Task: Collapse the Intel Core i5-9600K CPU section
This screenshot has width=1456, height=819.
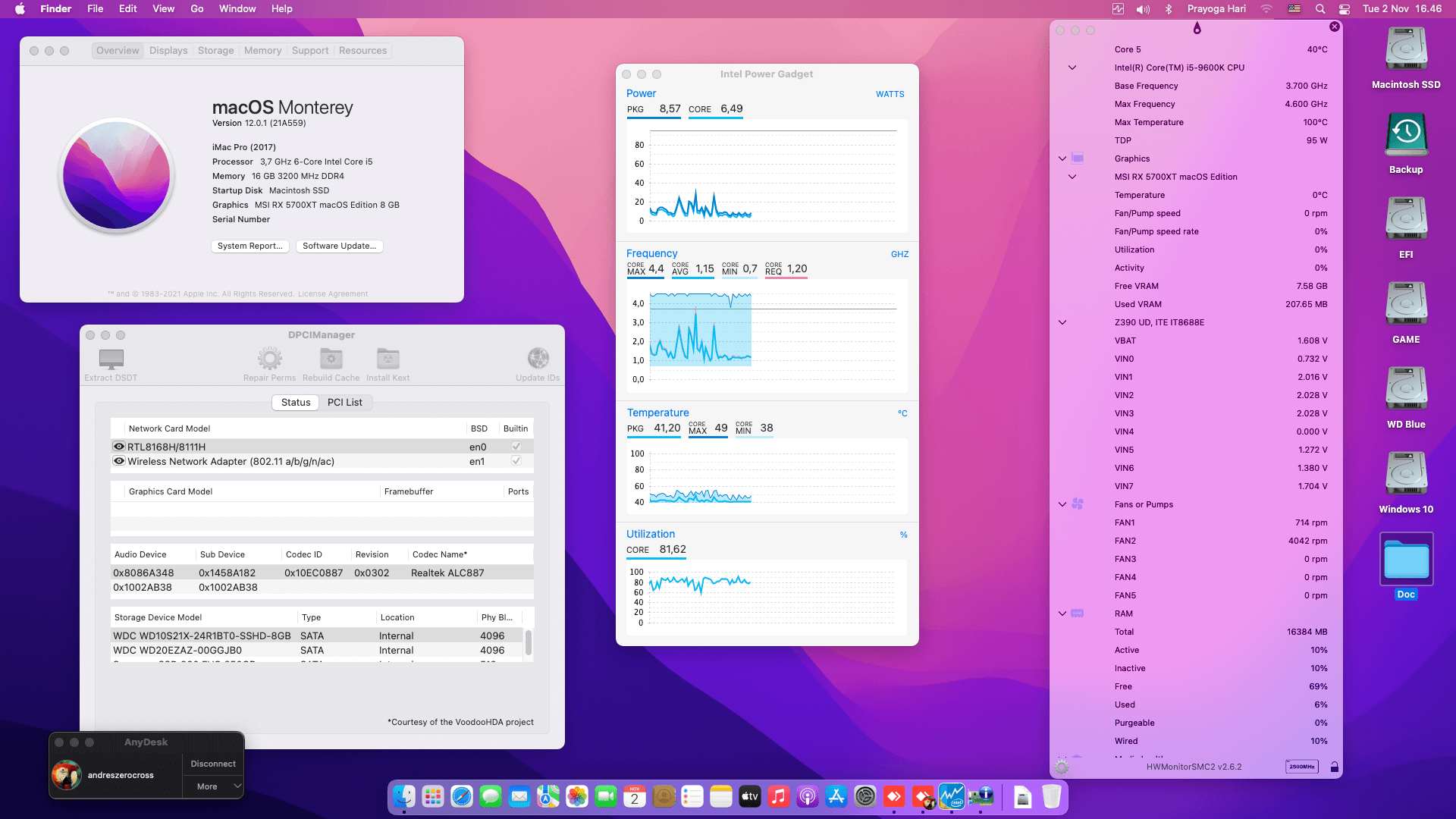Action: tap(1072, 67)
